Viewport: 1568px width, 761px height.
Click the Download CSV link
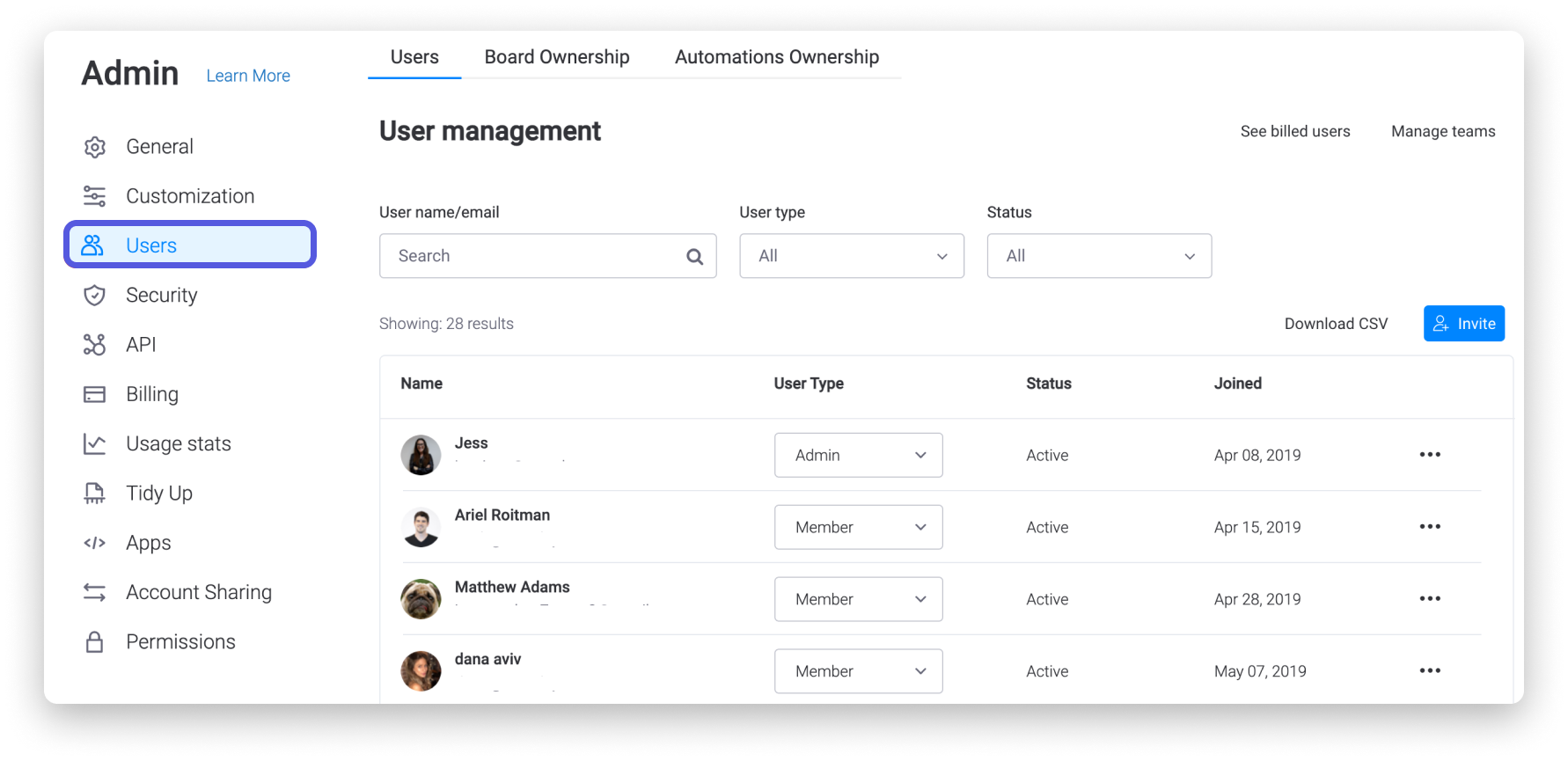[x=1335, y=324]
